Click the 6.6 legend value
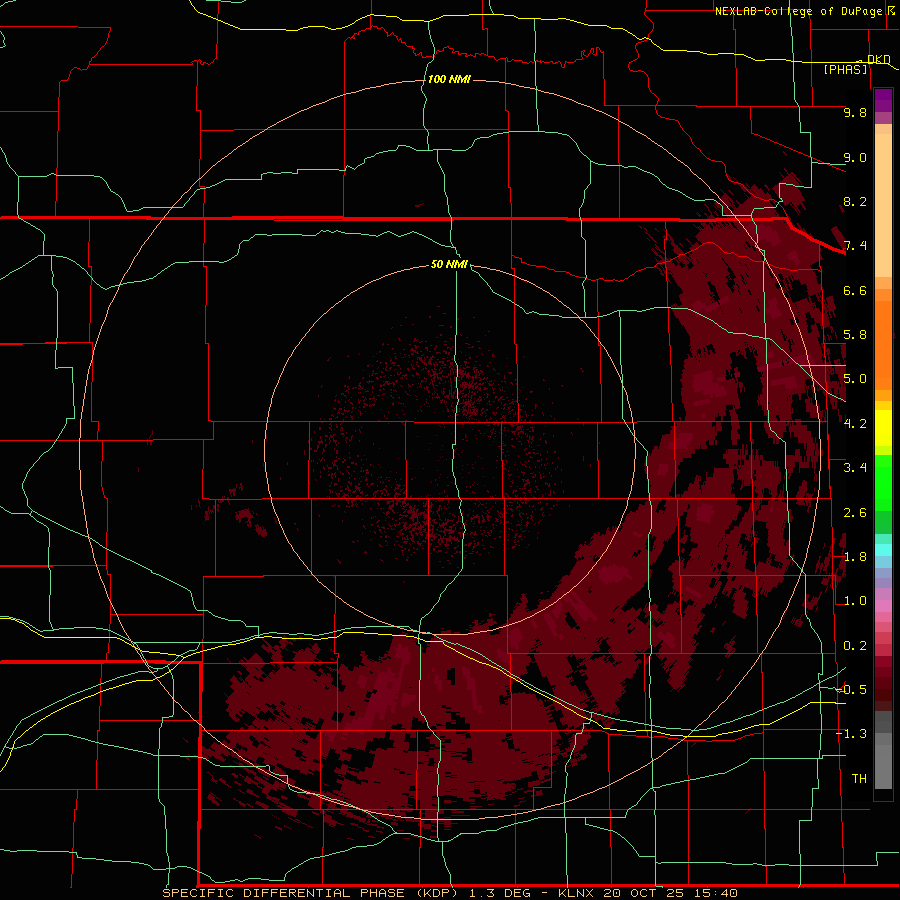This screenshot has width=900, height=900. [855, 290]
